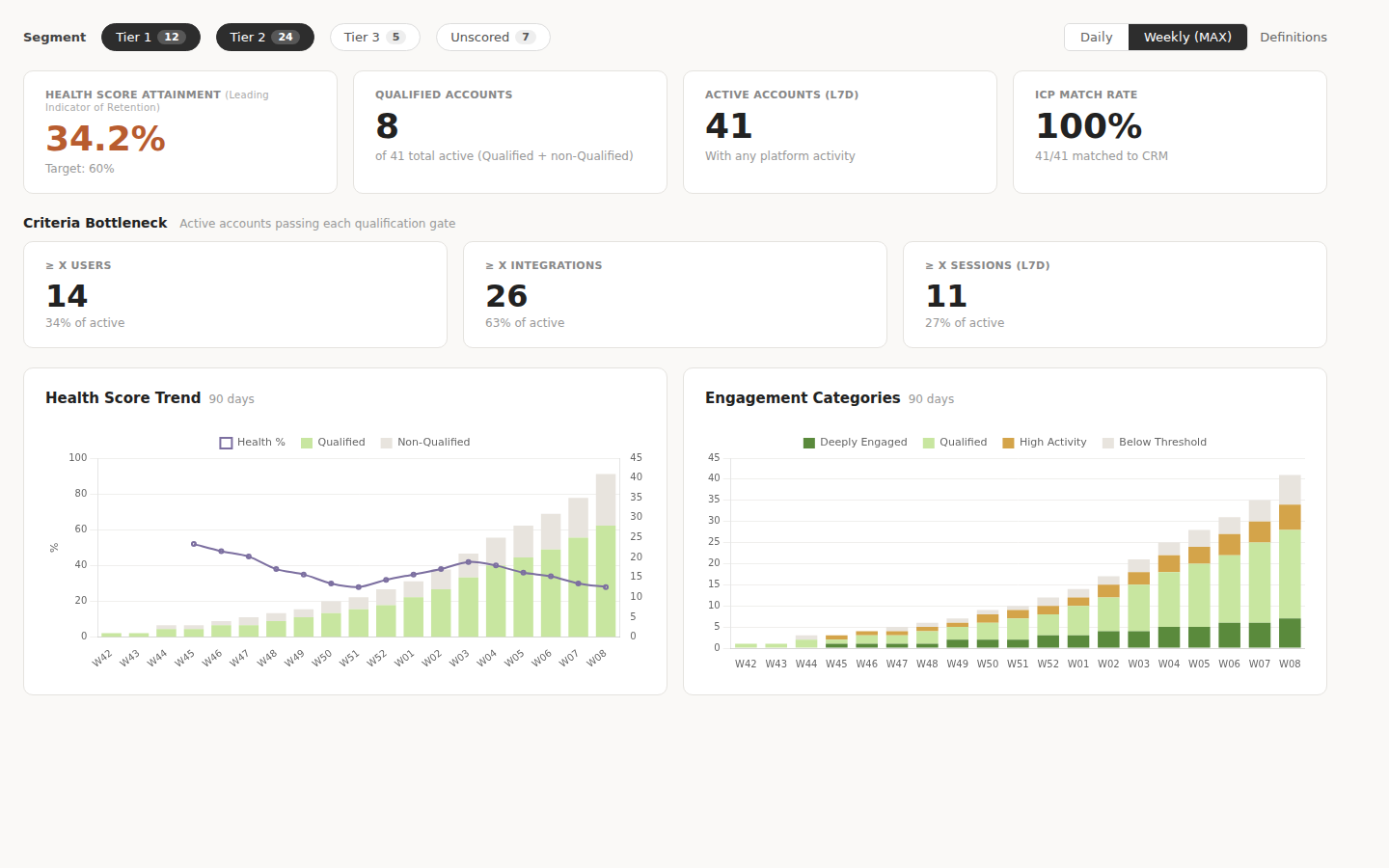
Task: Click the final Health % trend line point
Action: click(606, 586)
